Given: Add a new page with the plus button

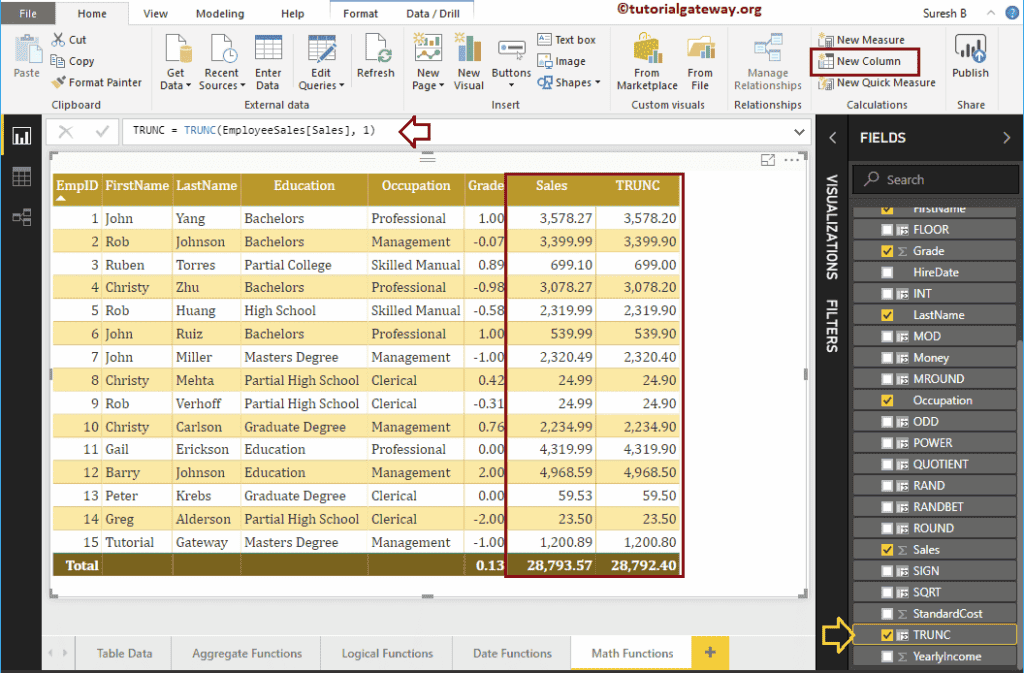Looking at the screenshot, I should (x=710, y=653).
